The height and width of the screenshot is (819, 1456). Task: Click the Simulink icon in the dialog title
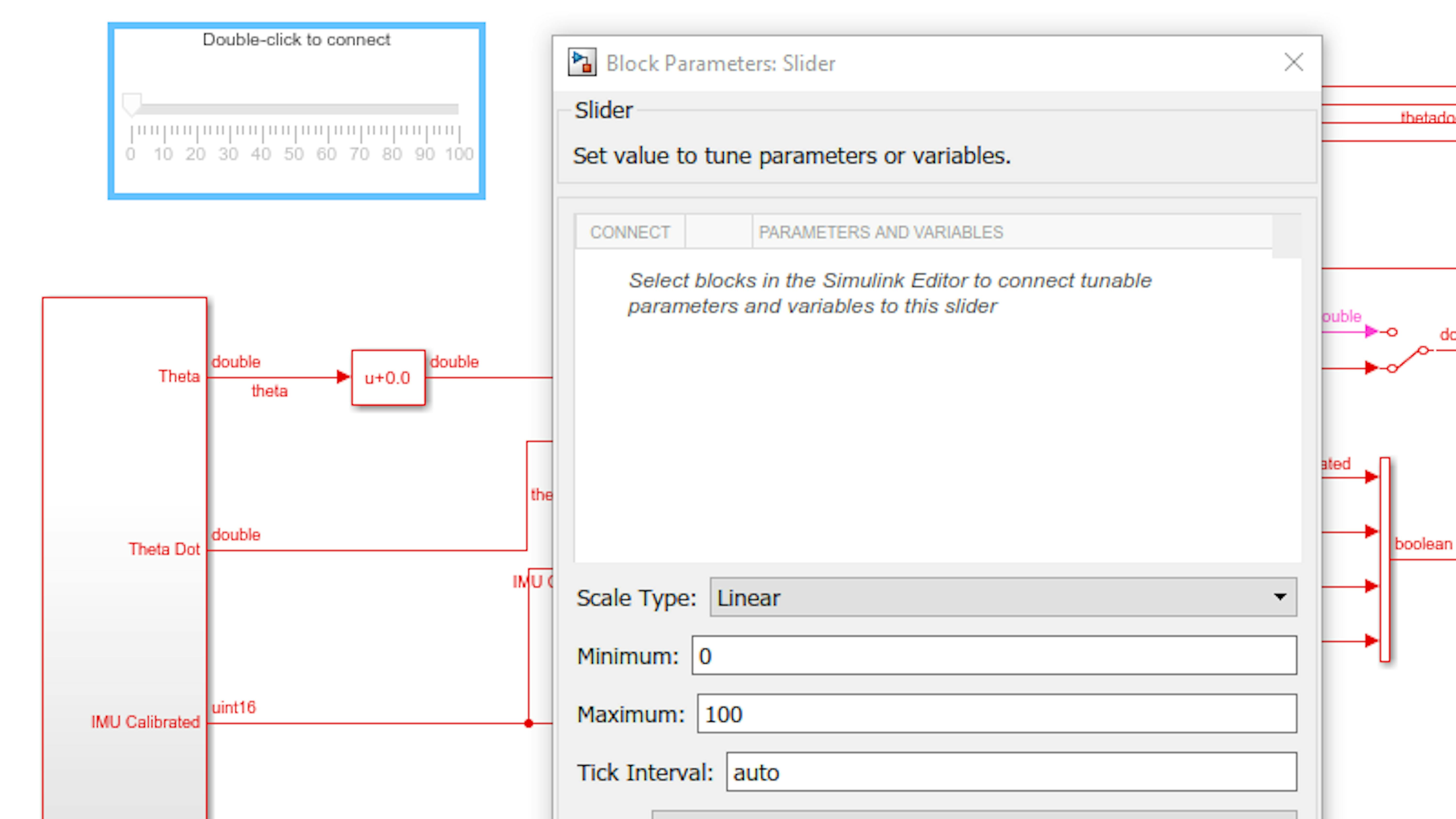[582, 62]
